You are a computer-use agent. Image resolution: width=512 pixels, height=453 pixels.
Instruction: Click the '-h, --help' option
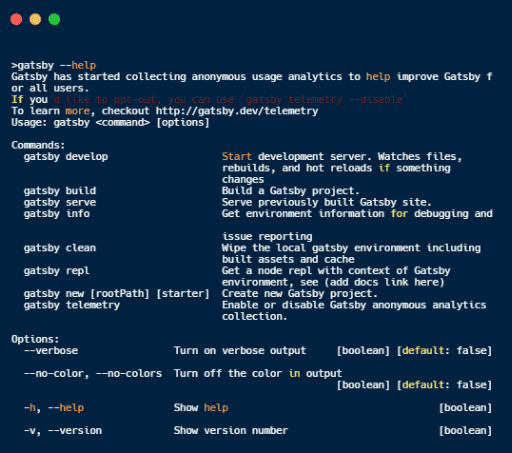(x=54, y=408)
